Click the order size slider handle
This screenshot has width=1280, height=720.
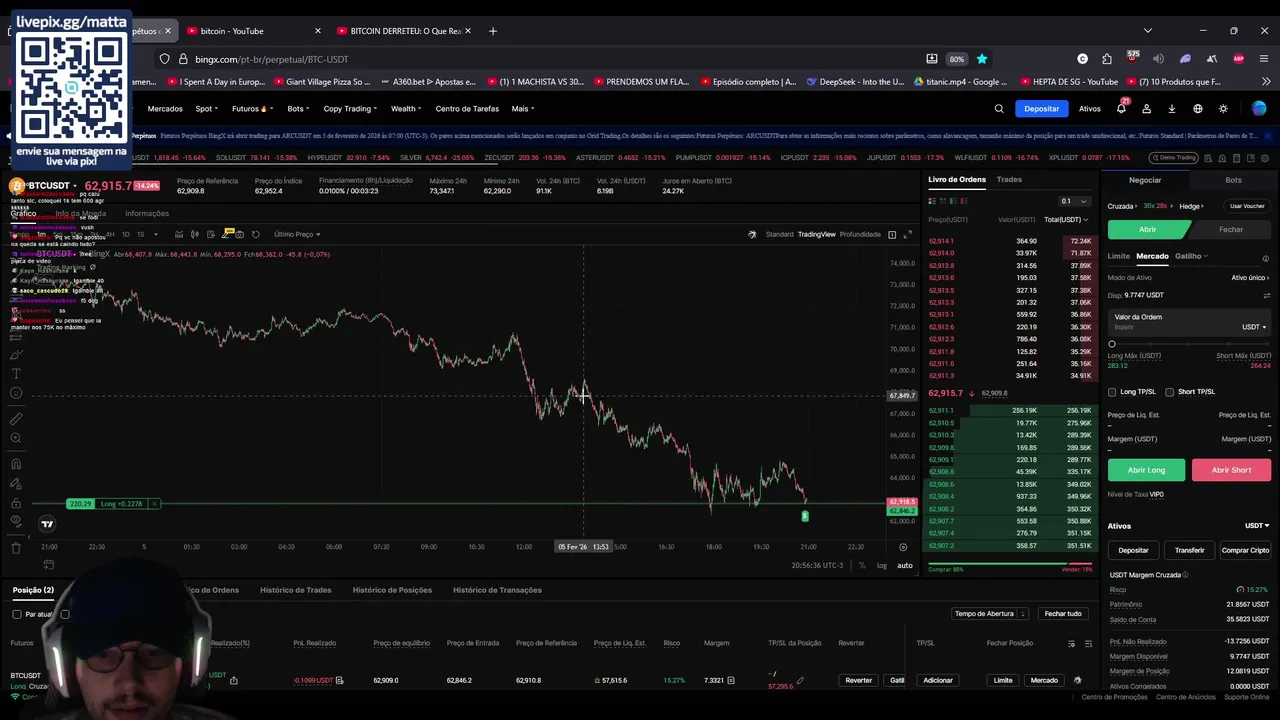click(1112, 344)
